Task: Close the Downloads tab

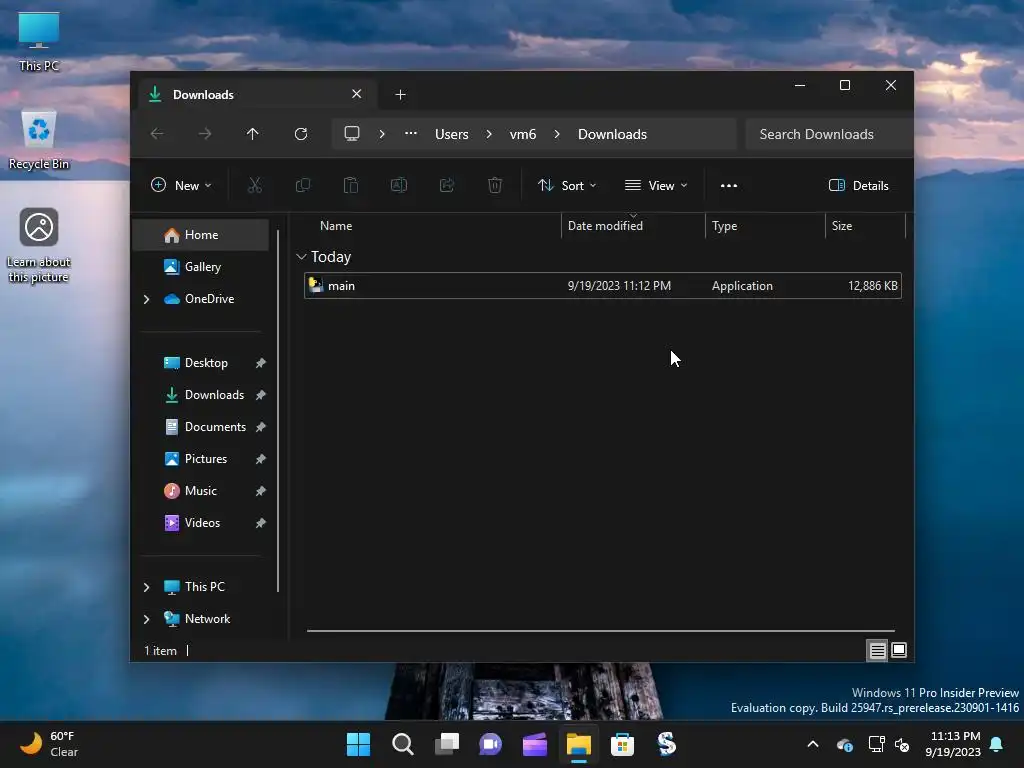Action: click(x=357, y=94)
